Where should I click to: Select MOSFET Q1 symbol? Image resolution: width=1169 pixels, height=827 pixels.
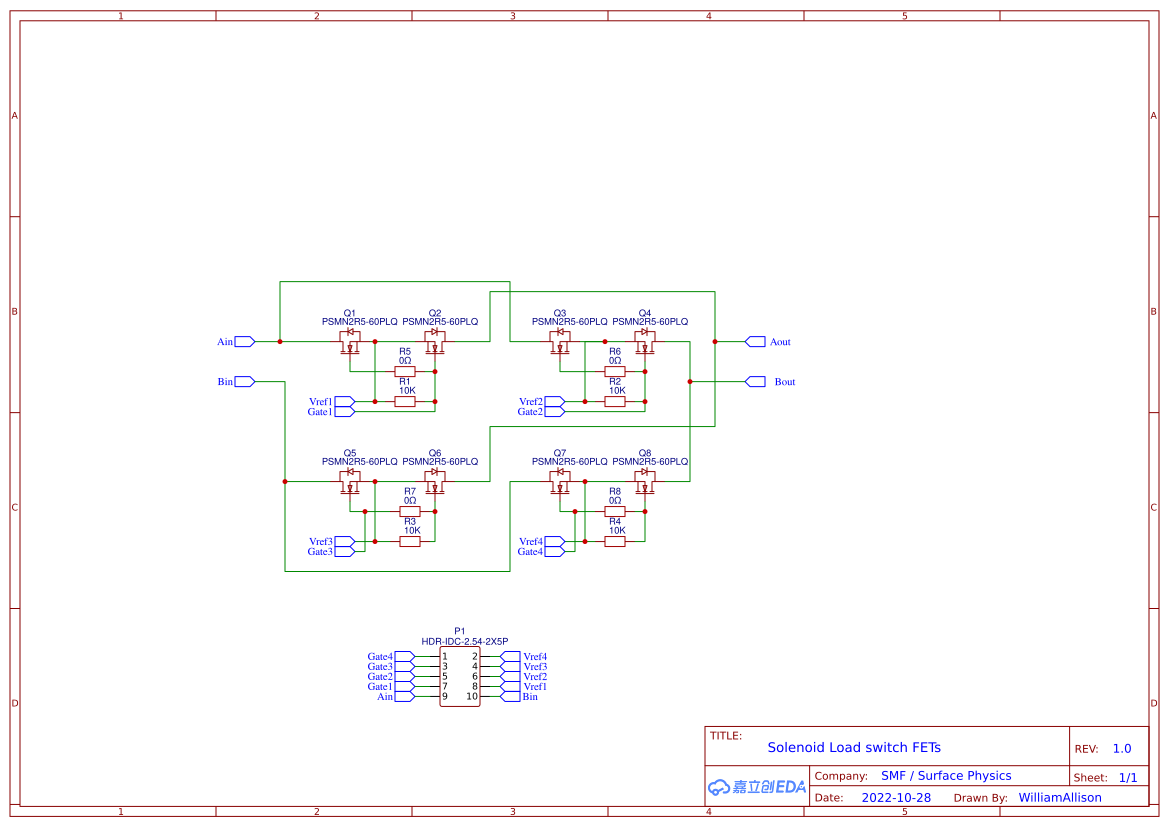click(349, 341)
